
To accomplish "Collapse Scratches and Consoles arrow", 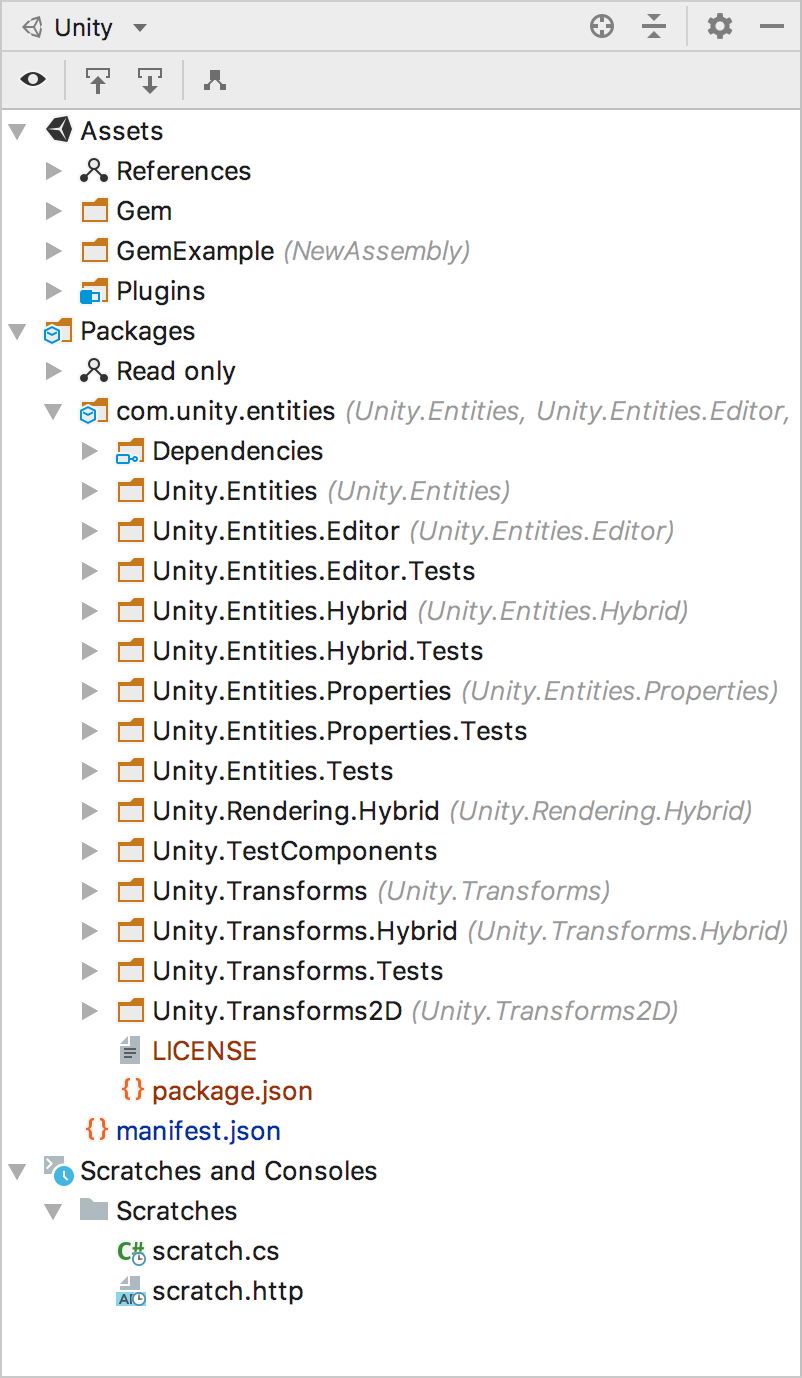I will pos(18,1171).
